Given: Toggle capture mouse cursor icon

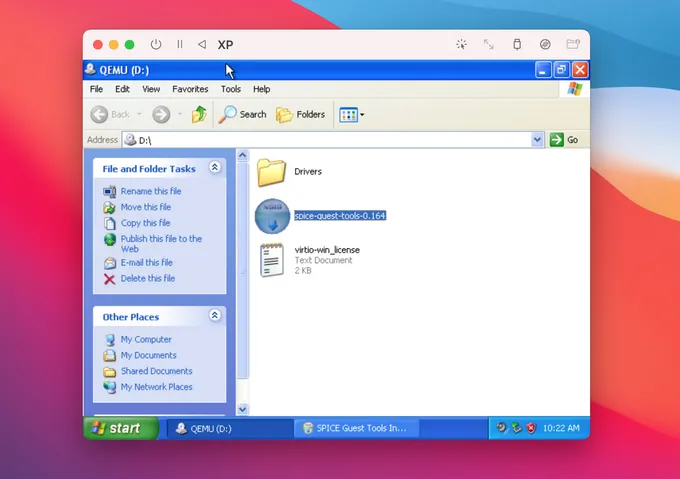Looking at the screenshot, I should point(461,44).
